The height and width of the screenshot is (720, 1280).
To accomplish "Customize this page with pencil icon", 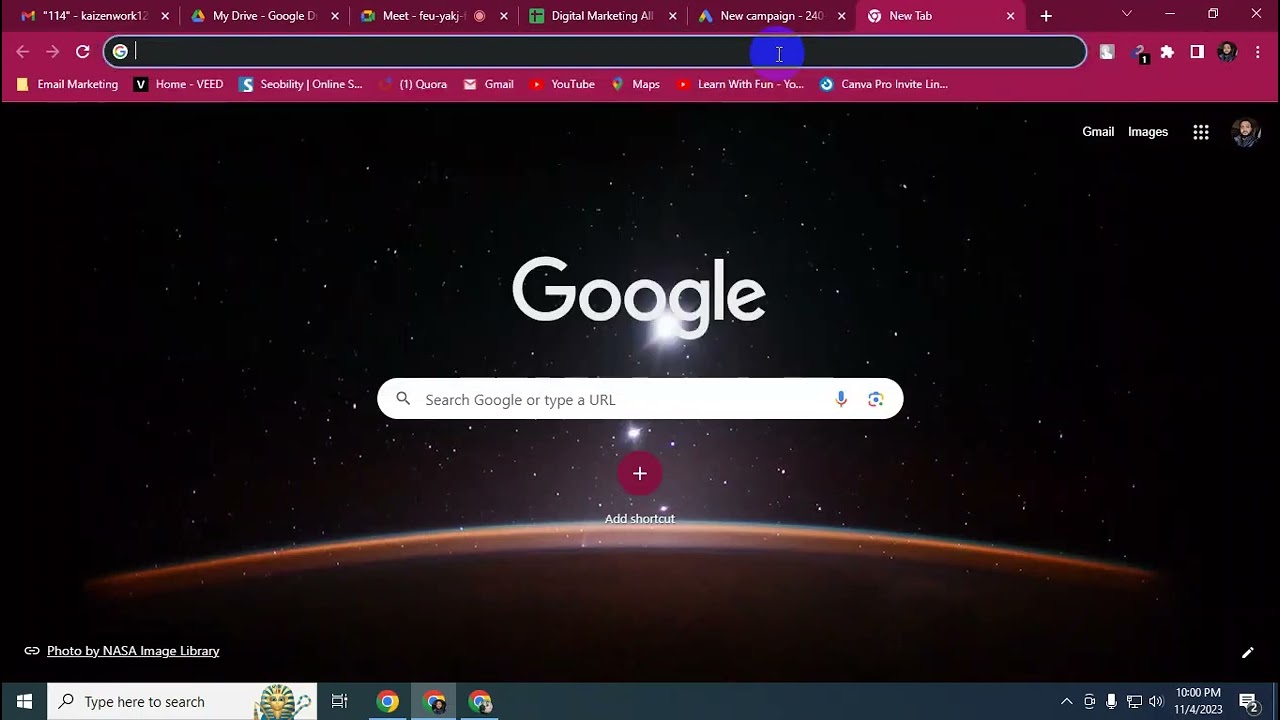I will (1247, 653).
